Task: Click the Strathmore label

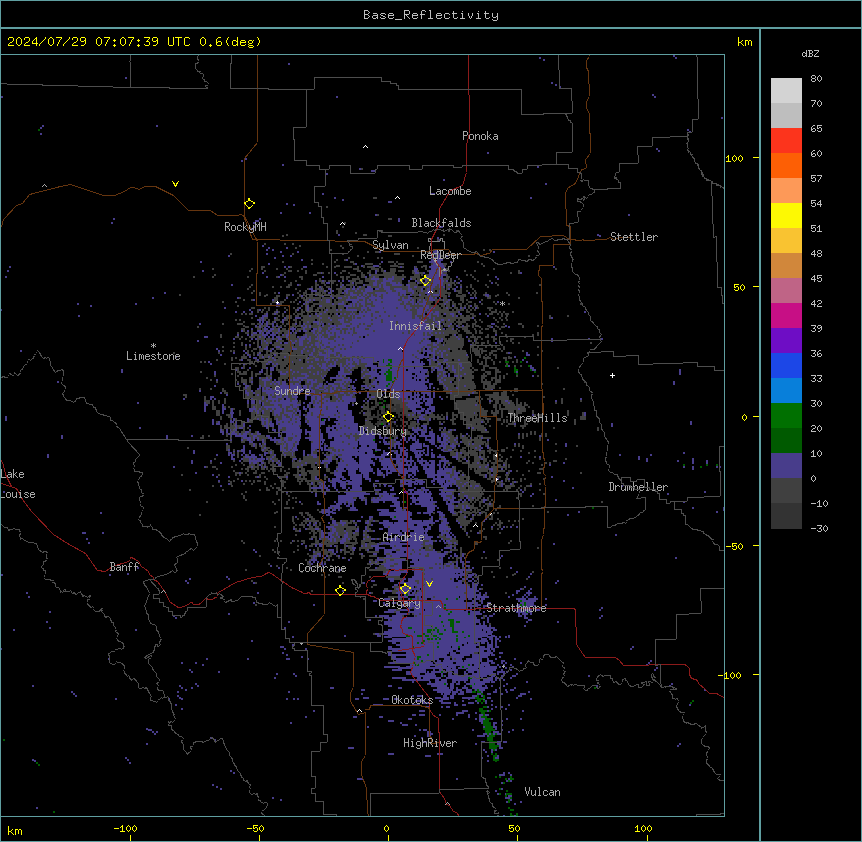Action: [x=516, y=608]
